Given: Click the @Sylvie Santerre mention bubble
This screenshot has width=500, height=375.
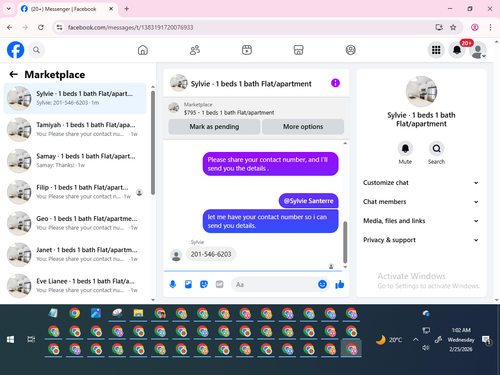Looking at the screenshot, I should [x=308, y=201].
